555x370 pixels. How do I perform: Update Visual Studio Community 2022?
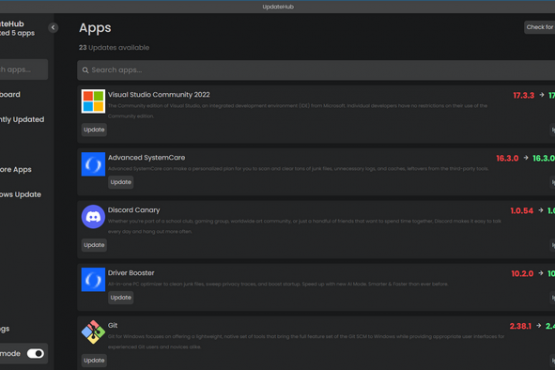[94, 130]
